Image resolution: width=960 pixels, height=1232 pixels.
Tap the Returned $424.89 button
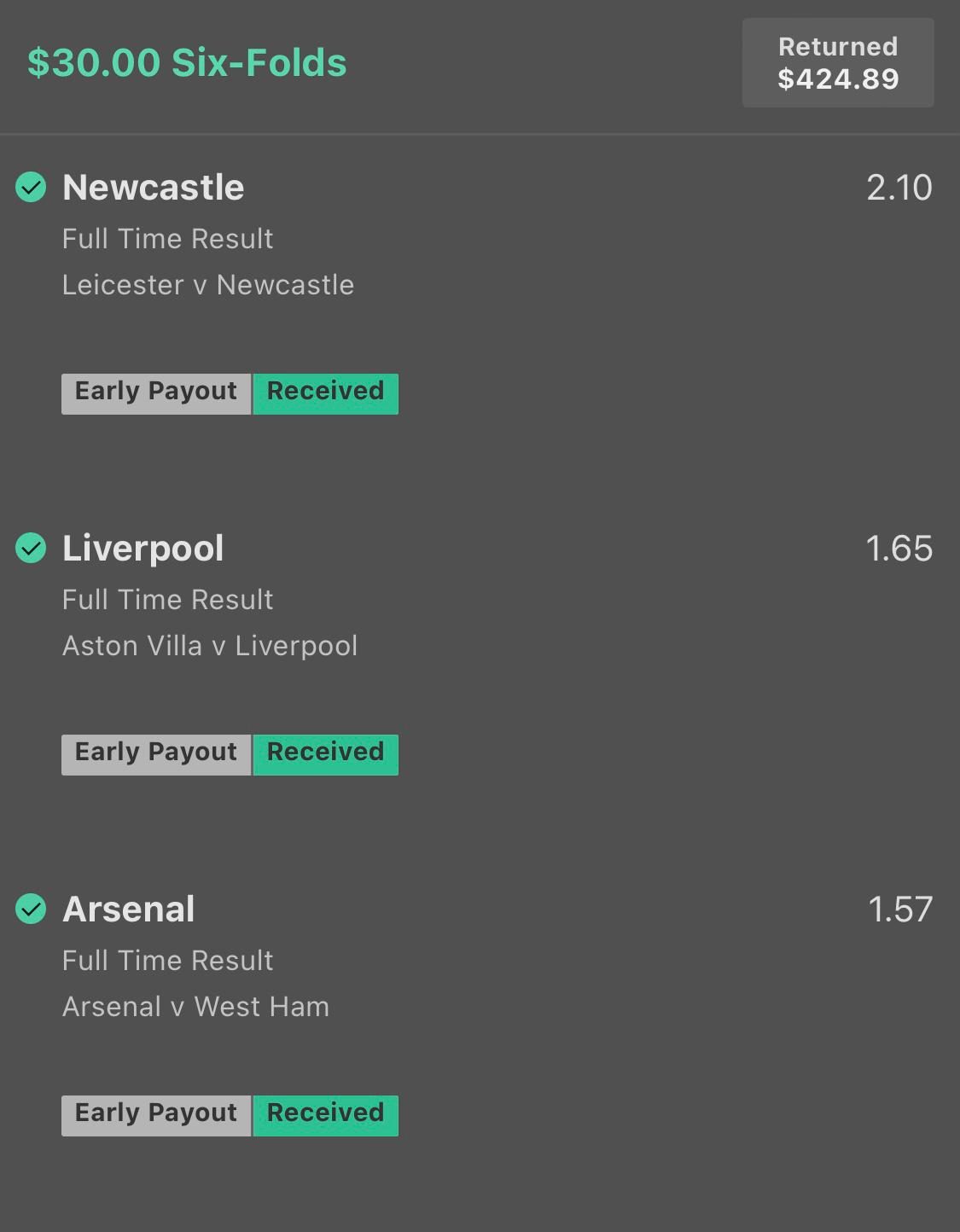click(x=838, y=62)
